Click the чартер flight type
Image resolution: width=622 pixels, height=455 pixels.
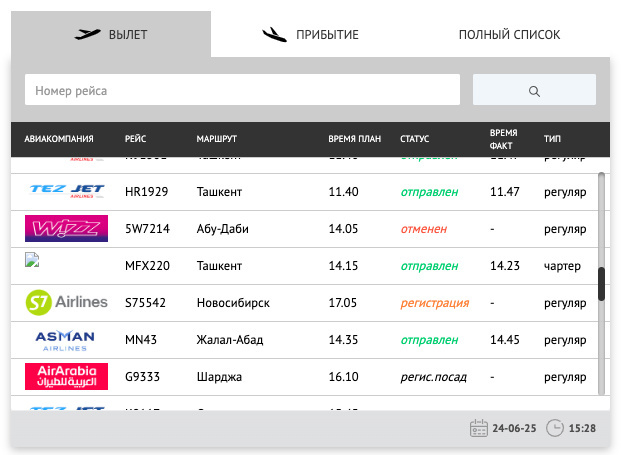562,266
